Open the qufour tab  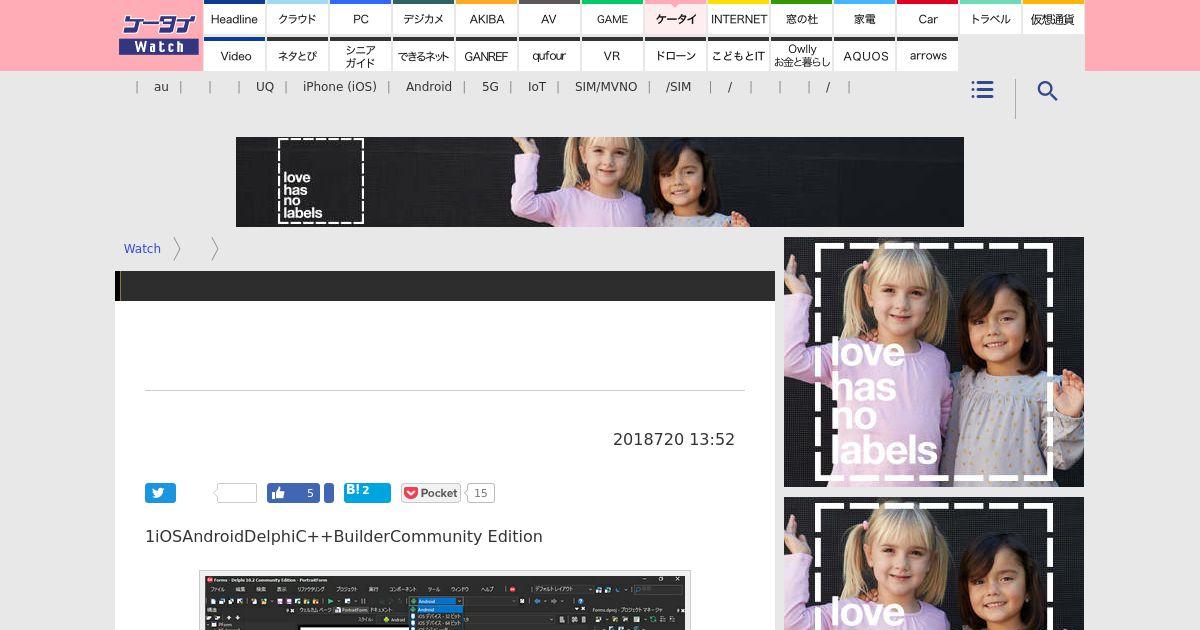pyautogui.click(x=549, y=55)
